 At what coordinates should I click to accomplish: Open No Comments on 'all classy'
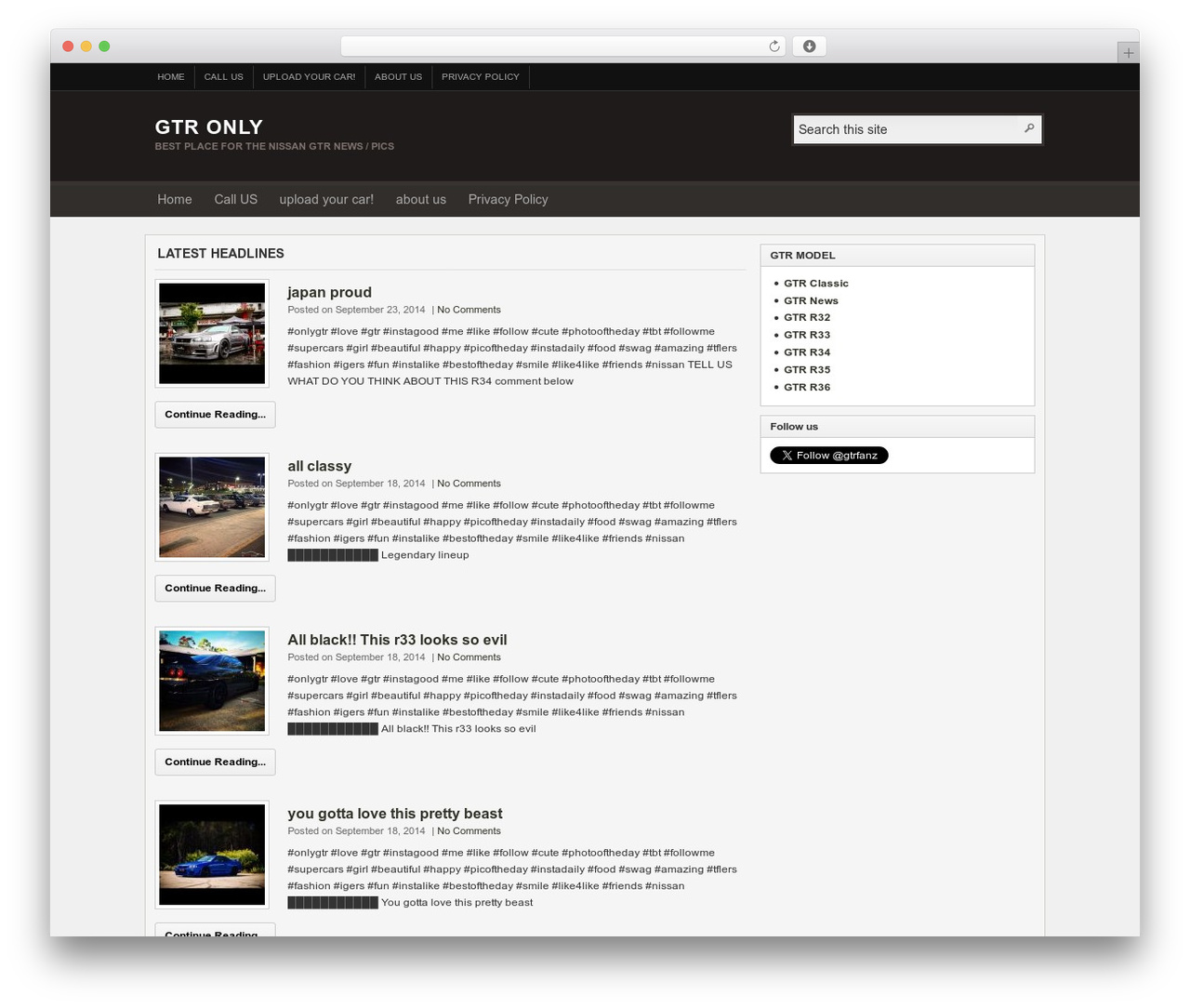[x=469, y=484]
